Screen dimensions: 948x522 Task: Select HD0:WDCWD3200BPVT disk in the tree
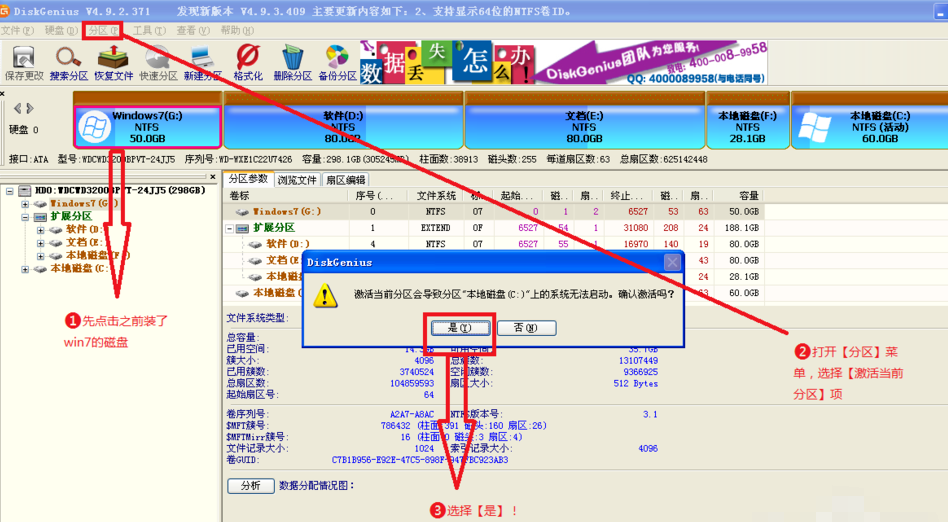(x=120, y=191)
